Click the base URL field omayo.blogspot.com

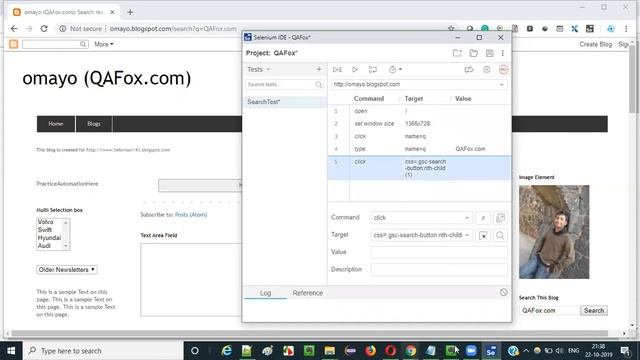(x=418, y=84)
